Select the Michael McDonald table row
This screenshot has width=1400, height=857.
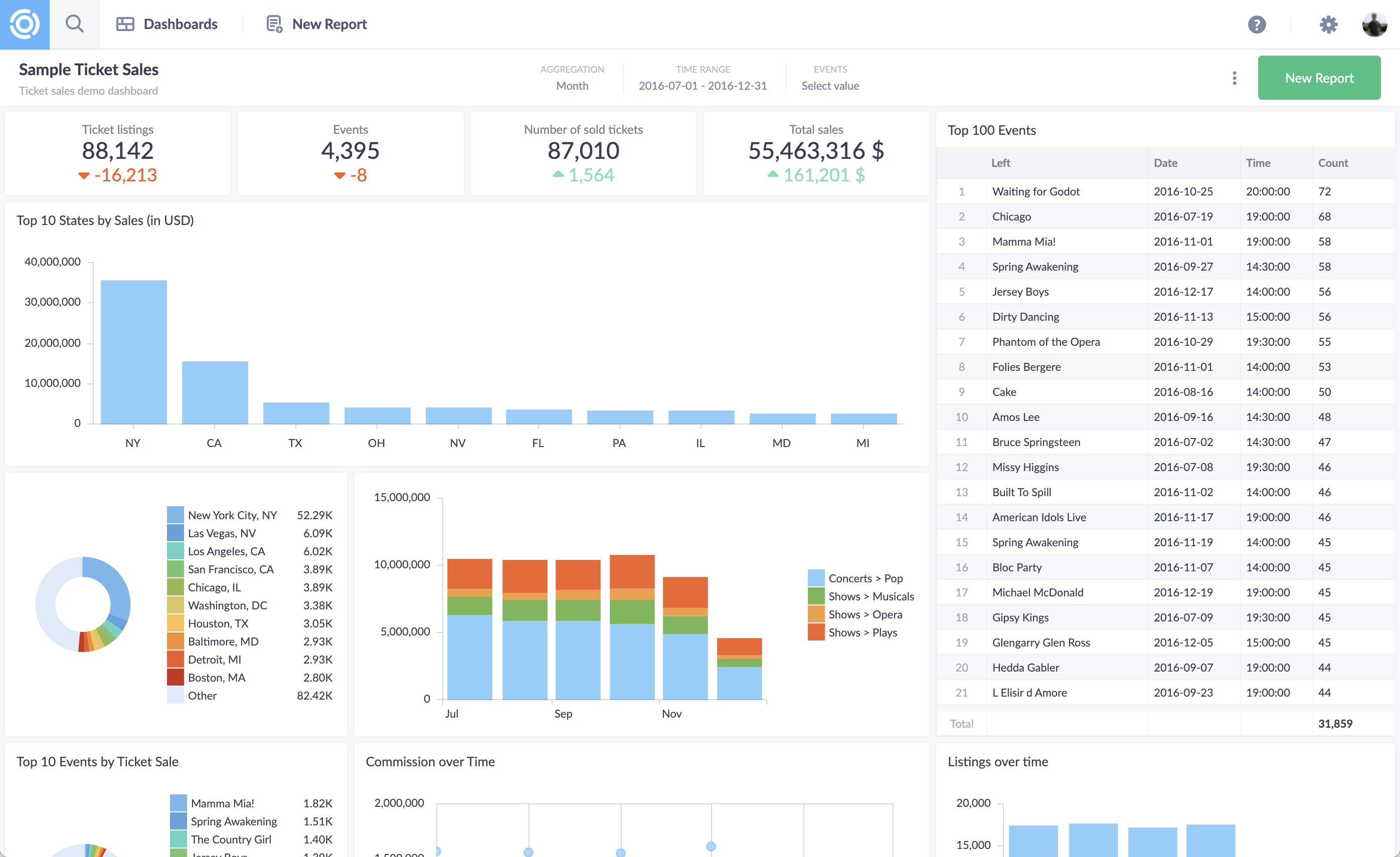(1165, 592)
